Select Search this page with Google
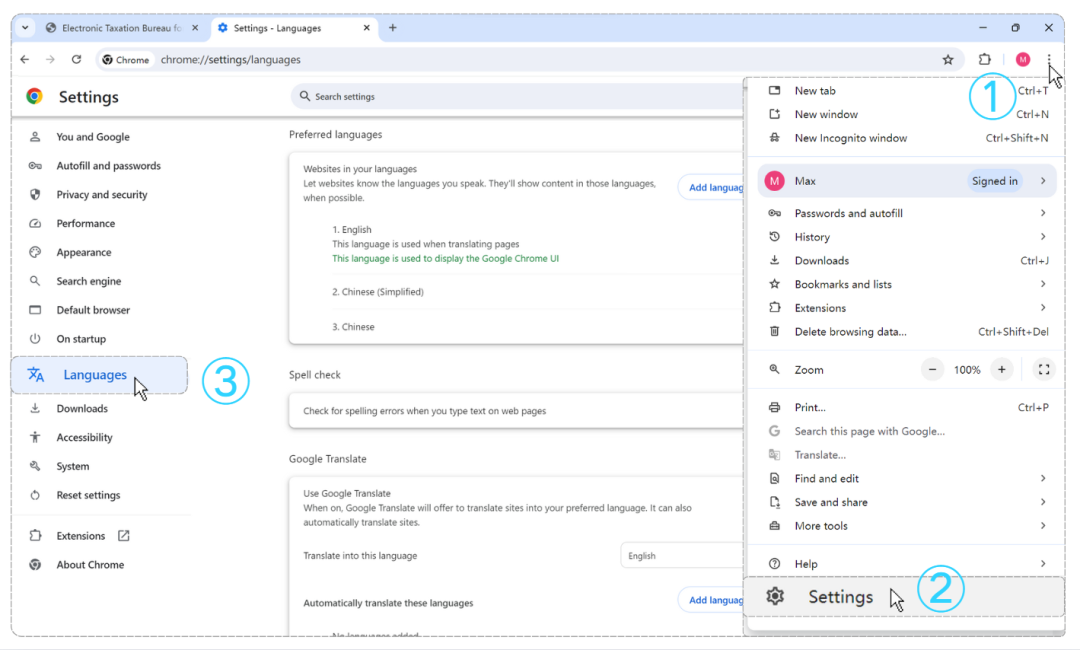 906,432
